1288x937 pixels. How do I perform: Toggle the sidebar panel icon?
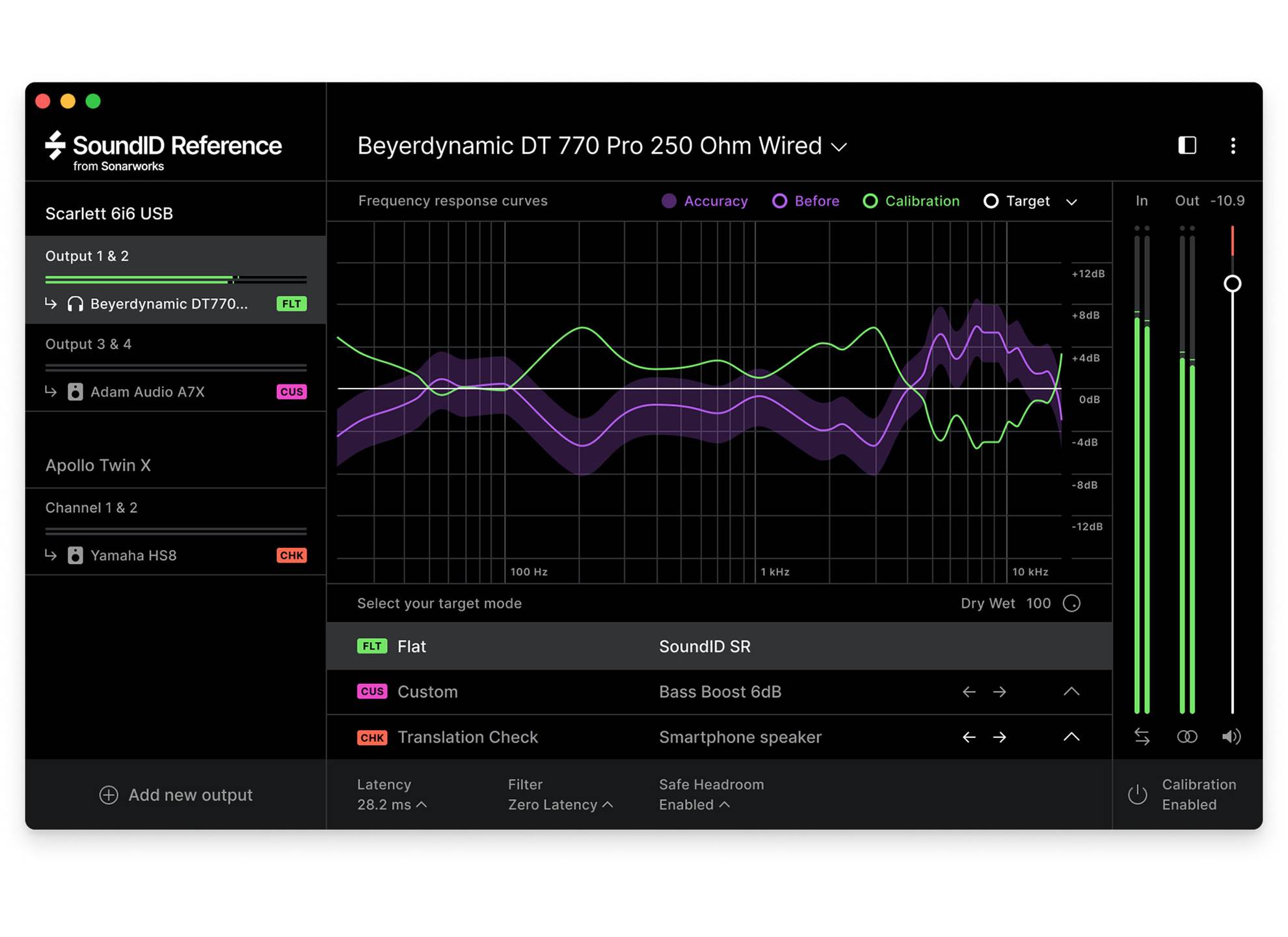[1187, 145]
